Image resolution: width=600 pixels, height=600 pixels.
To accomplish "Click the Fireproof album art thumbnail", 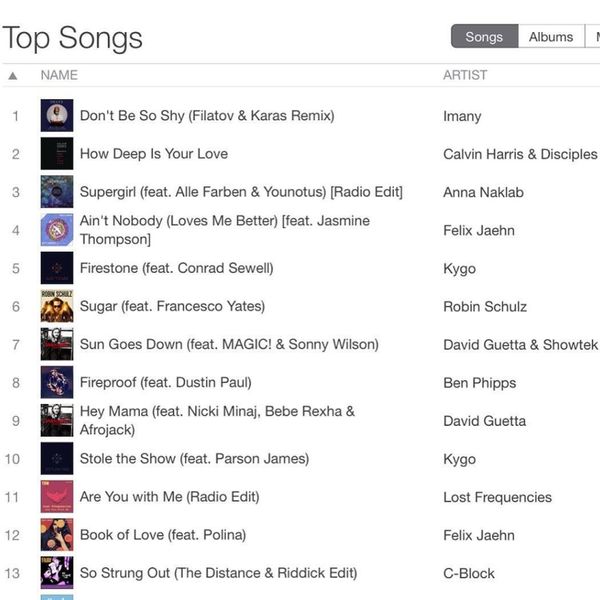I will [57, 382].
